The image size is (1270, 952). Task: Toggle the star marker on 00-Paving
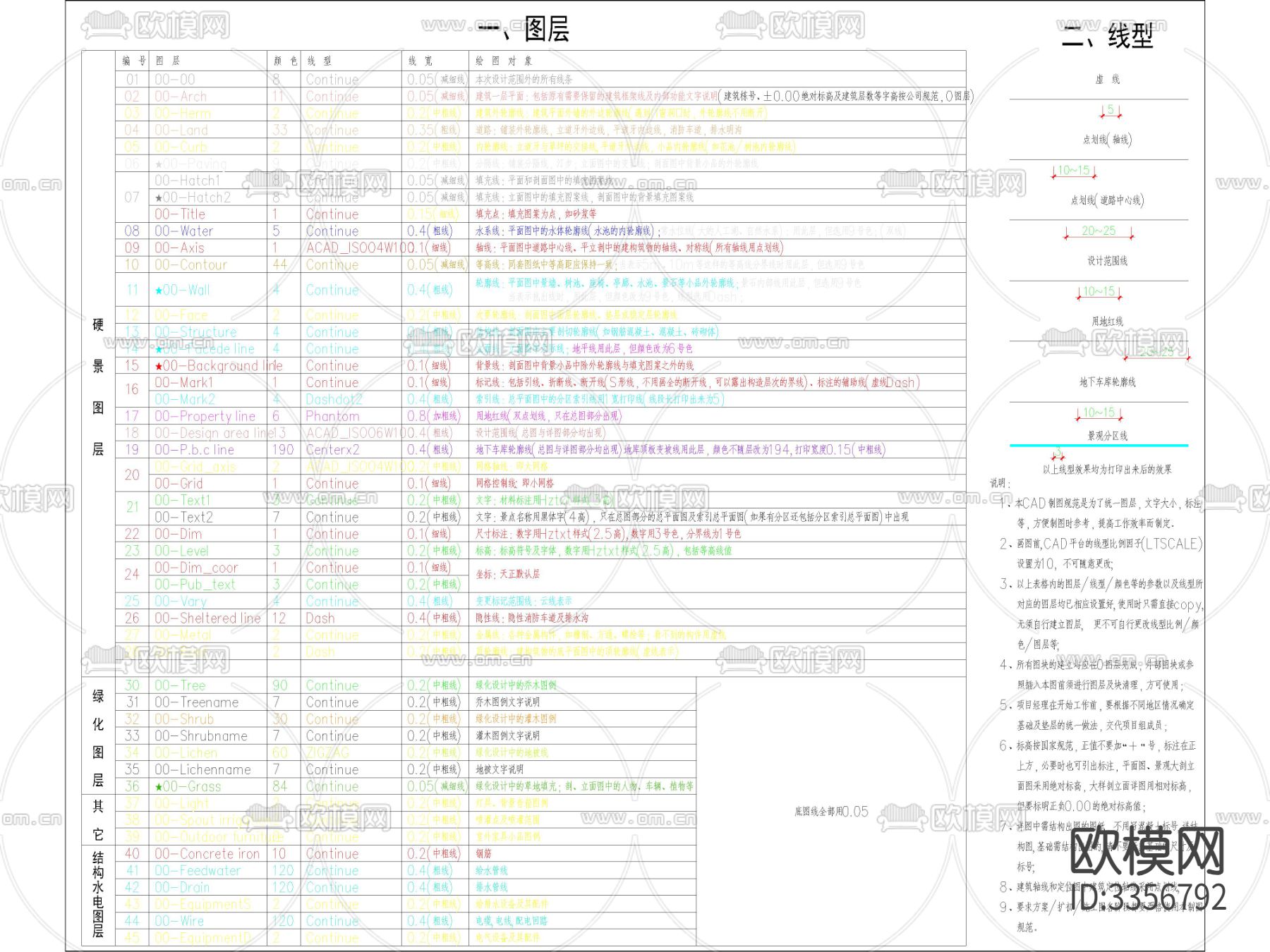point(158,164)
